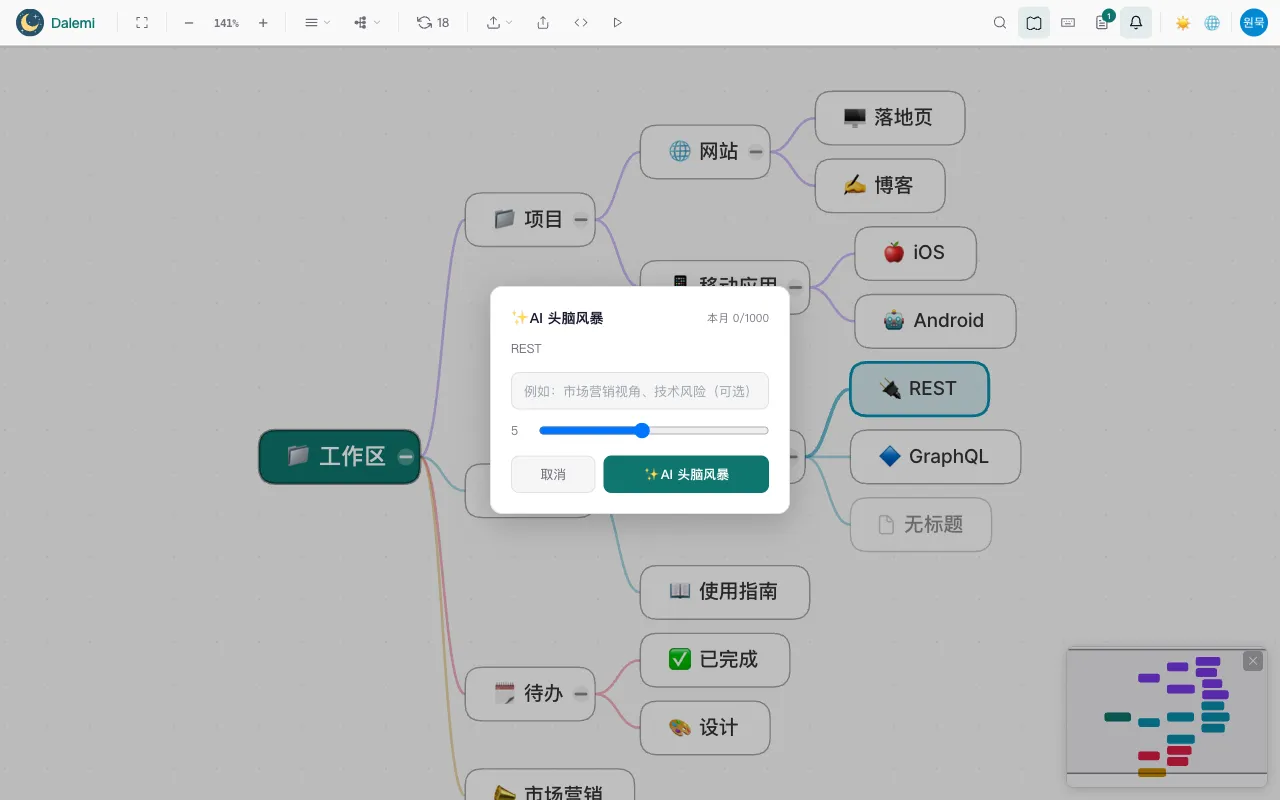Collapse the 项目 branch
The width and height of the screenshot is (1280, 800).
(x=581, y=220)
